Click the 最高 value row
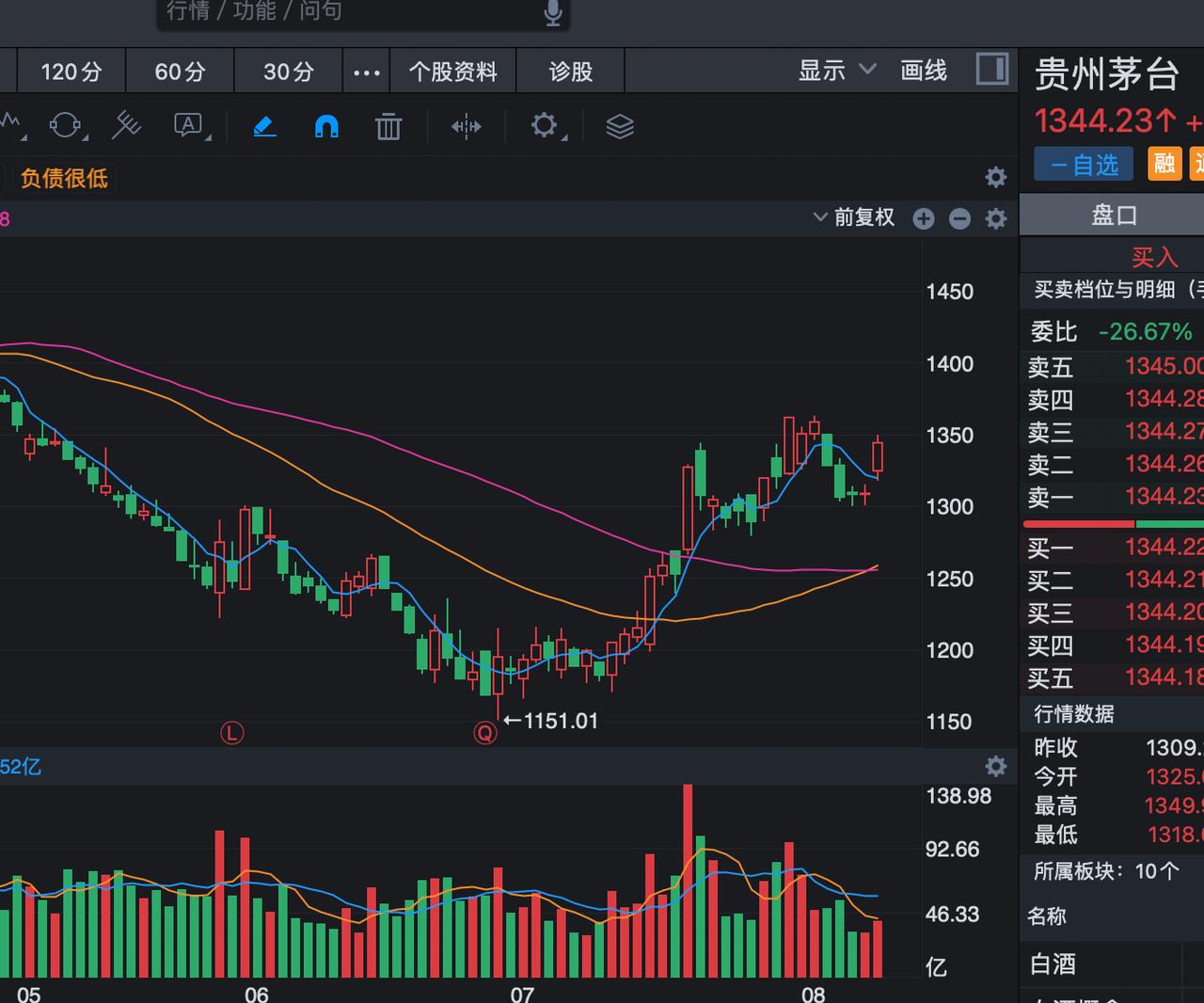The height and width of the screenshot is (1003, 1204). click(1113, 805)
